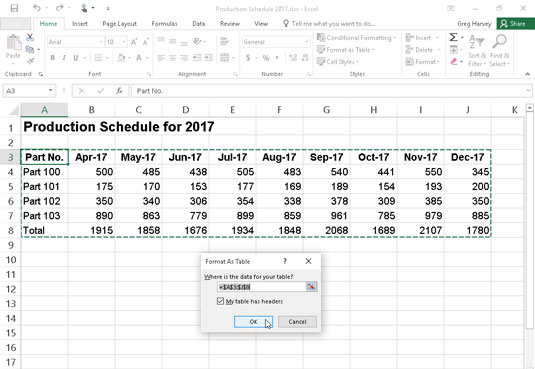The image size is (535, 369).
Task: Open the Font name dropdown
Action: pos(101,42)
